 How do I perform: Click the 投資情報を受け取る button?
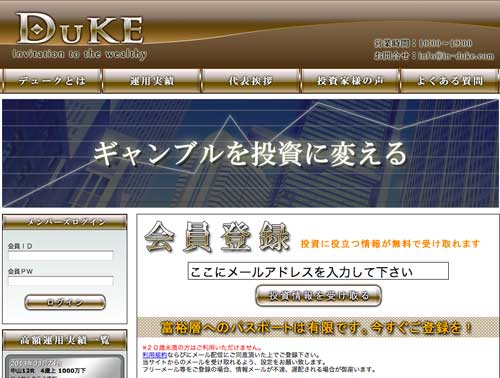(x=318, y=295)
